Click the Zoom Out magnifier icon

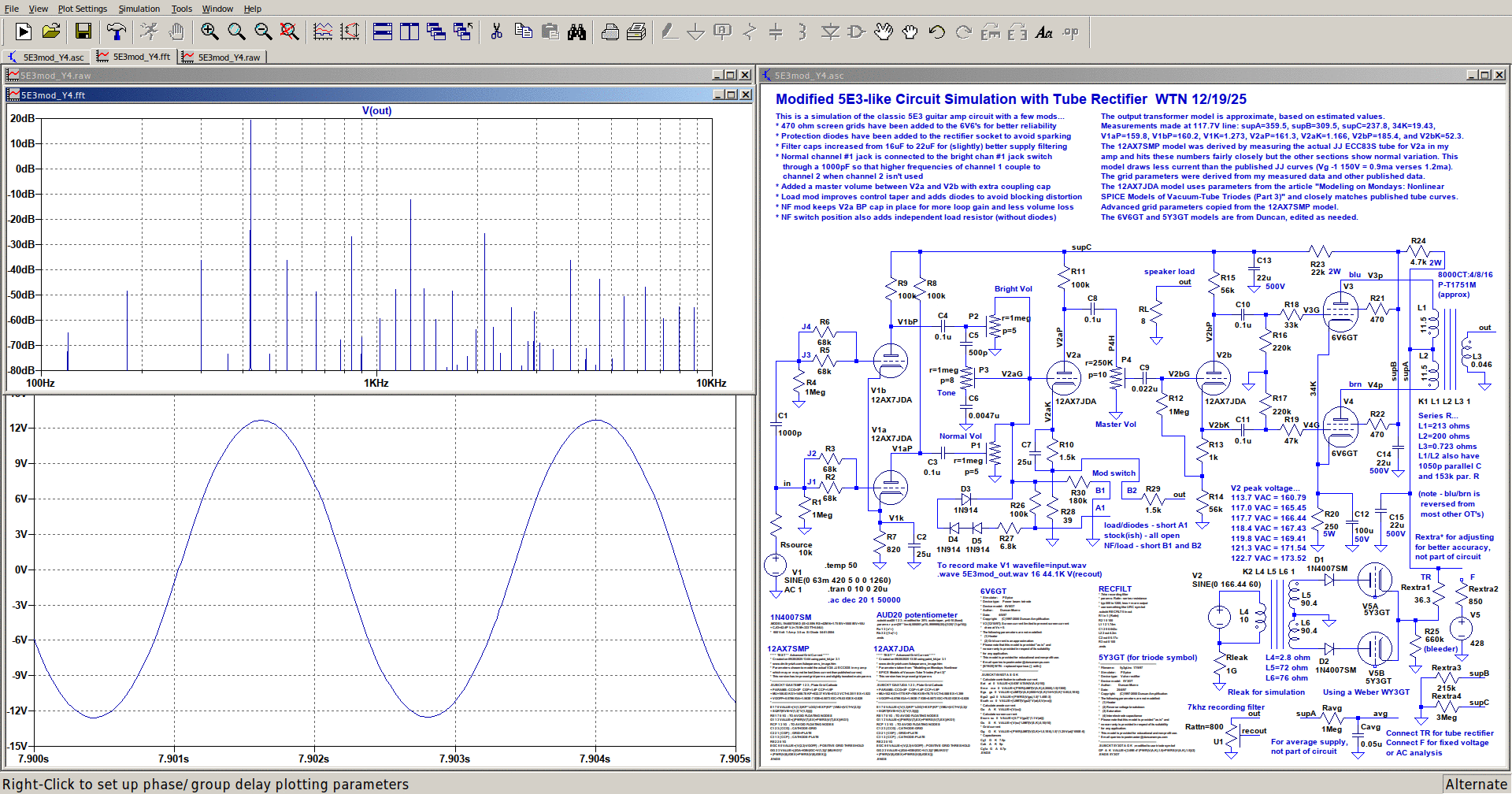(x=263, y=32)
